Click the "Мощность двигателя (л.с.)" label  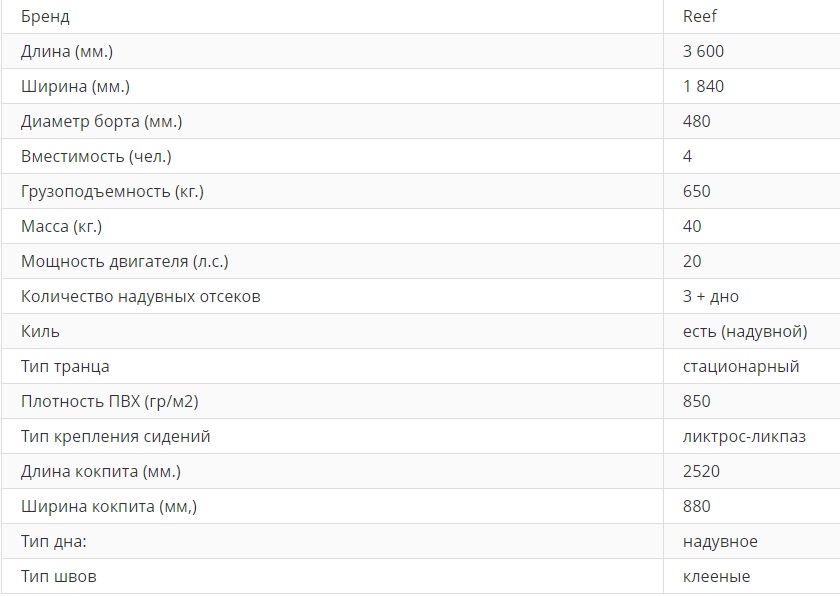124,262
